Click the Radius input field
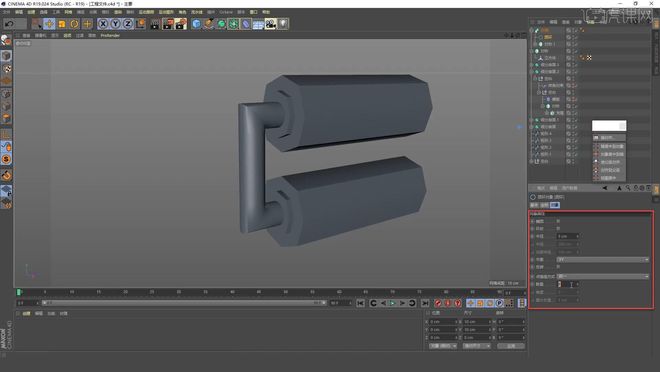660x372 pixels. point(567,236)
